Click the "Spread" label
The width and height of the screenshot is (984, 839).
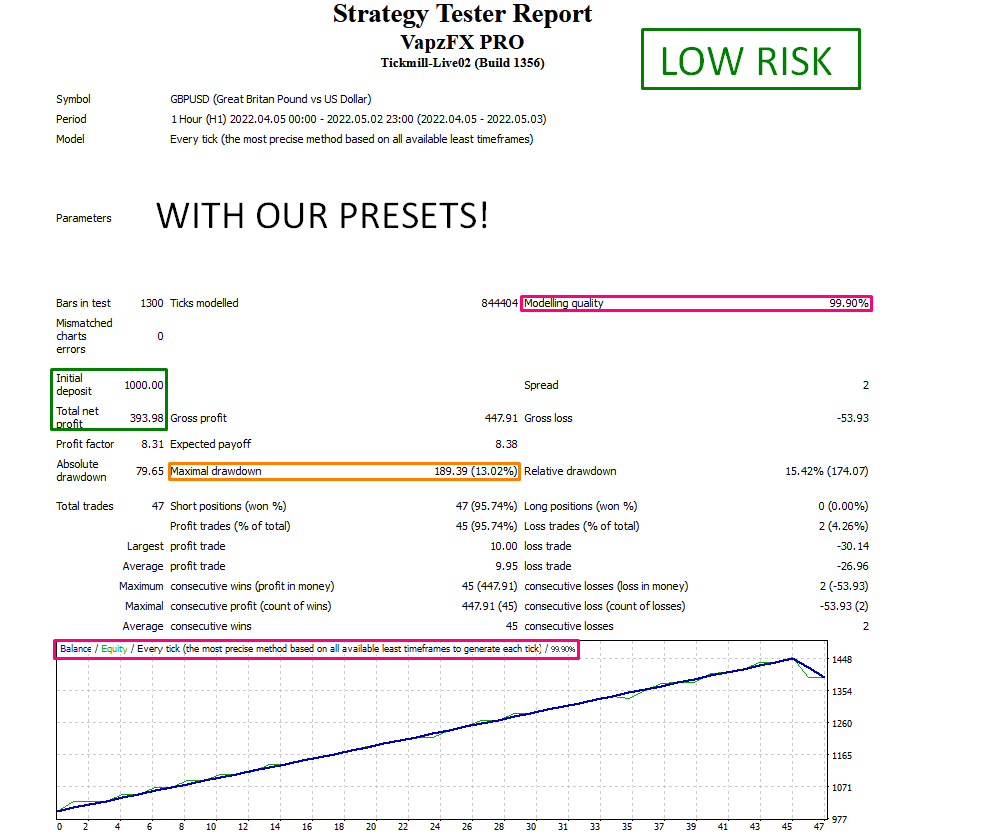tap(541, 385)
